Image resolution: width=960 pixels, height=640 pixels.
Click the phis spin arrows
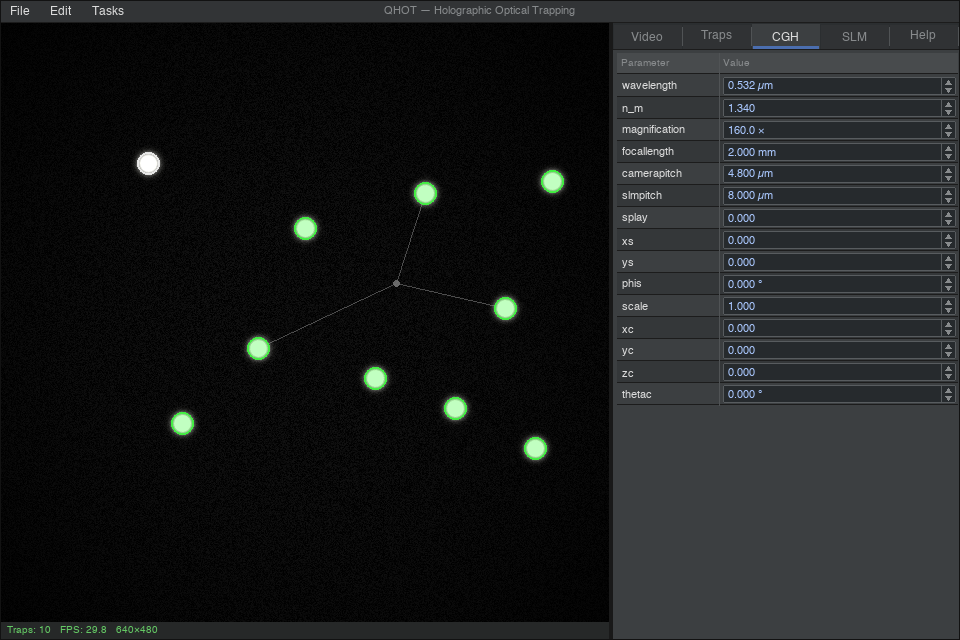click(x=948, y=284)
